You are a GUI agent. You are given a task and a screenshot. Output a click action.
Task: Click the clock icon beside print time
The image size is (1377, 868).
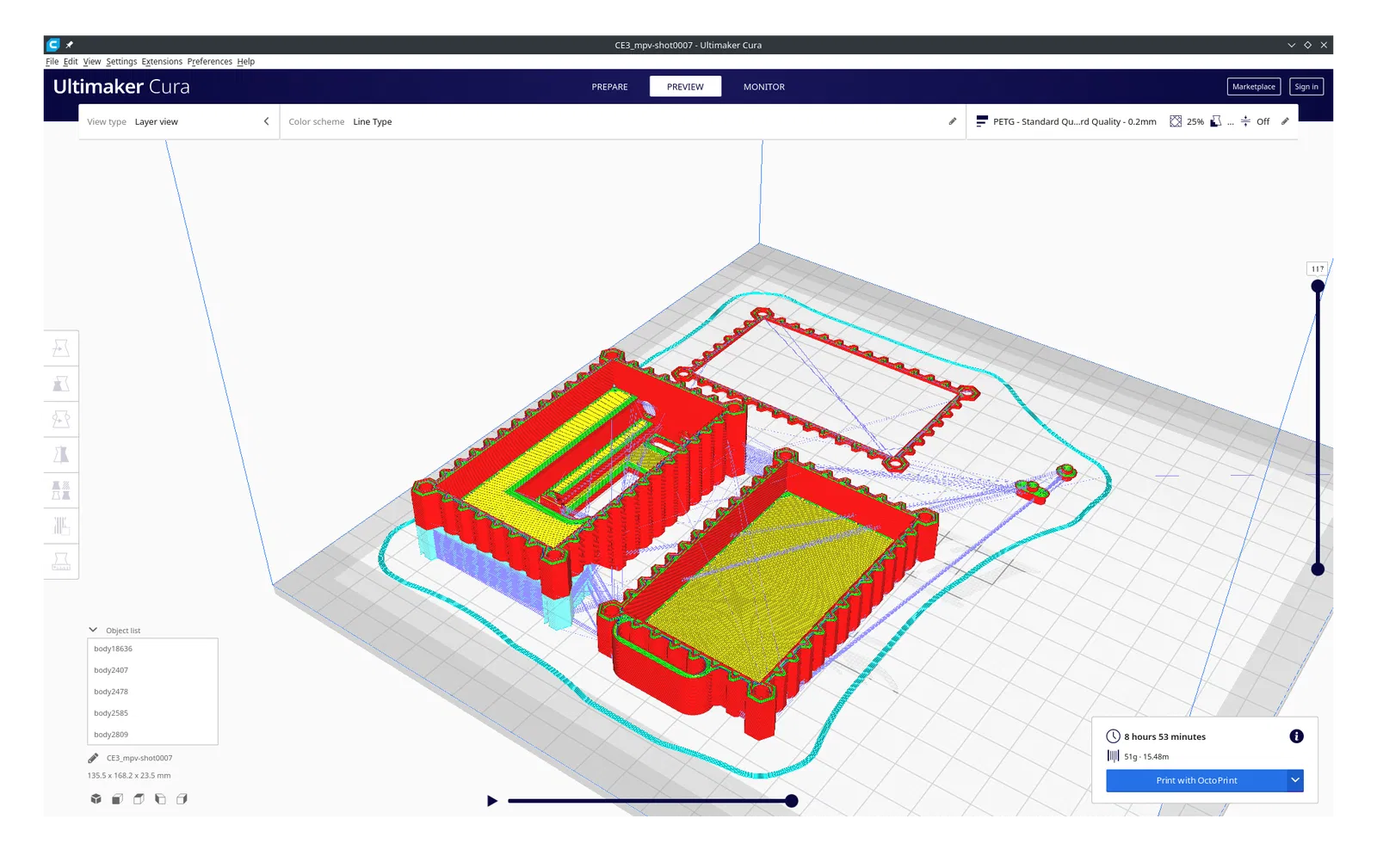(1113, 736)
